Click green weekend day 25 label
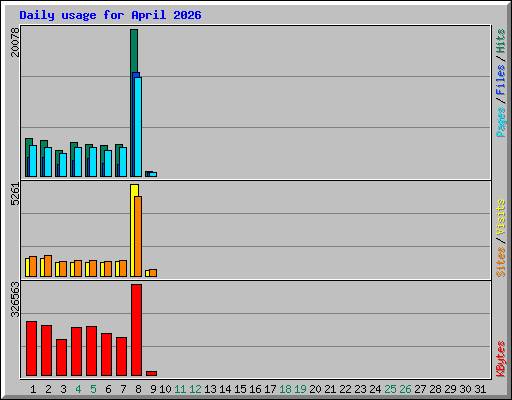The width and height of the screenshot is (512, 400). (x=390, y=389)
